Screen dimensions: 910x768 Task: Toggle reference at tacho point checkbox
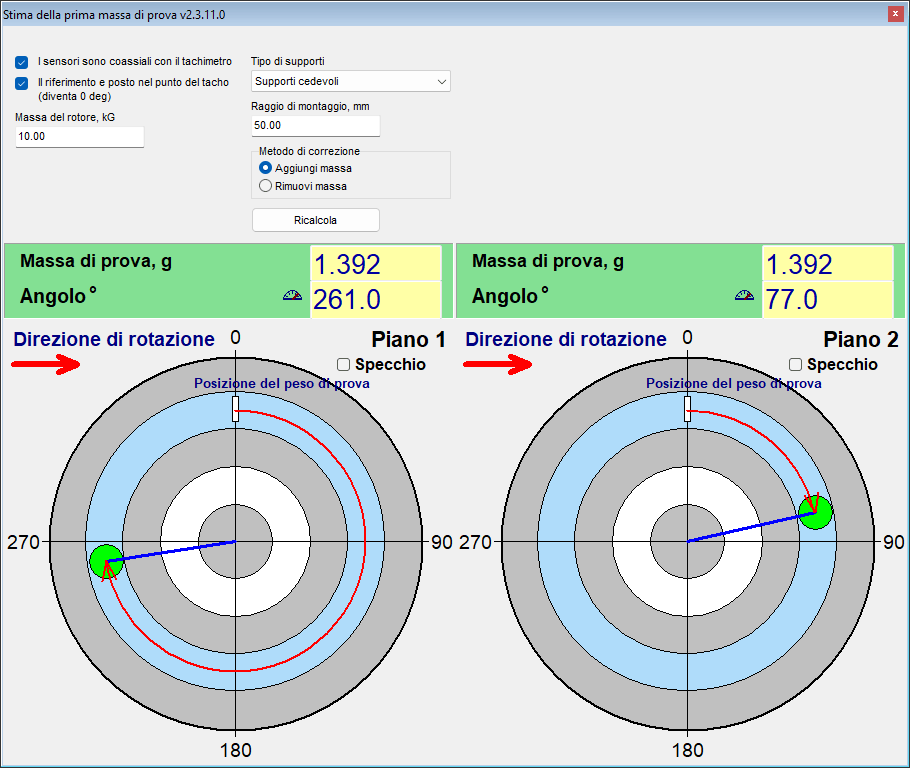21,83
